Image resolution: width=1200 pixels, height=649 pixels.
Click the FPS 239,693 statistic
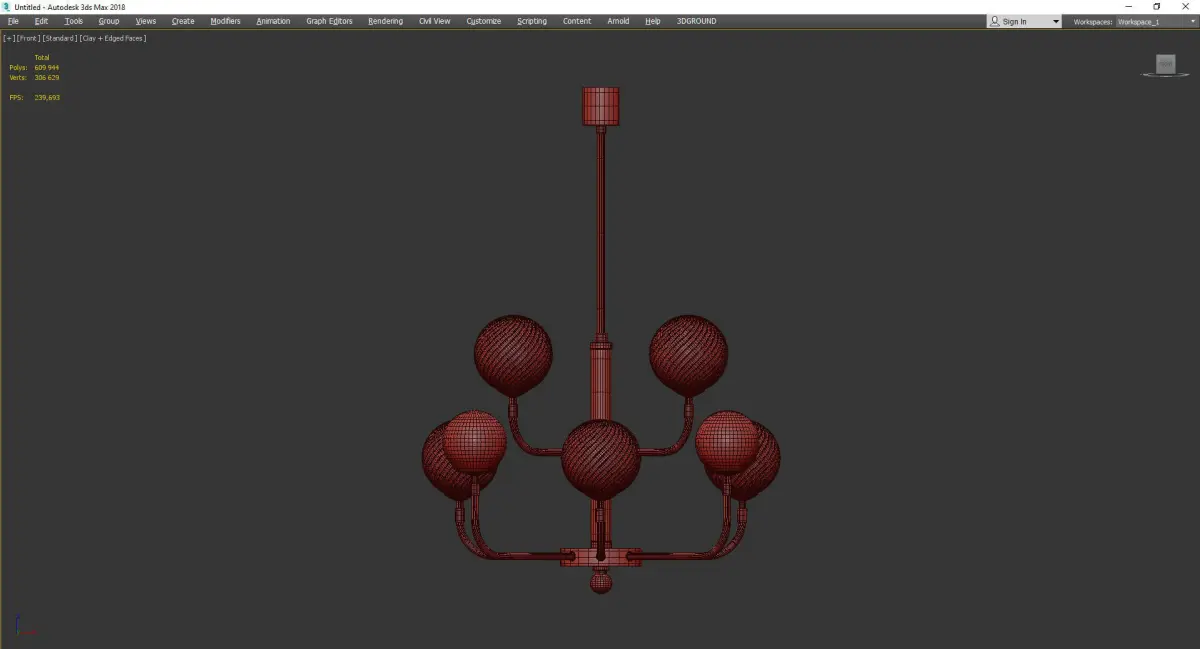(x=34, y=97)
